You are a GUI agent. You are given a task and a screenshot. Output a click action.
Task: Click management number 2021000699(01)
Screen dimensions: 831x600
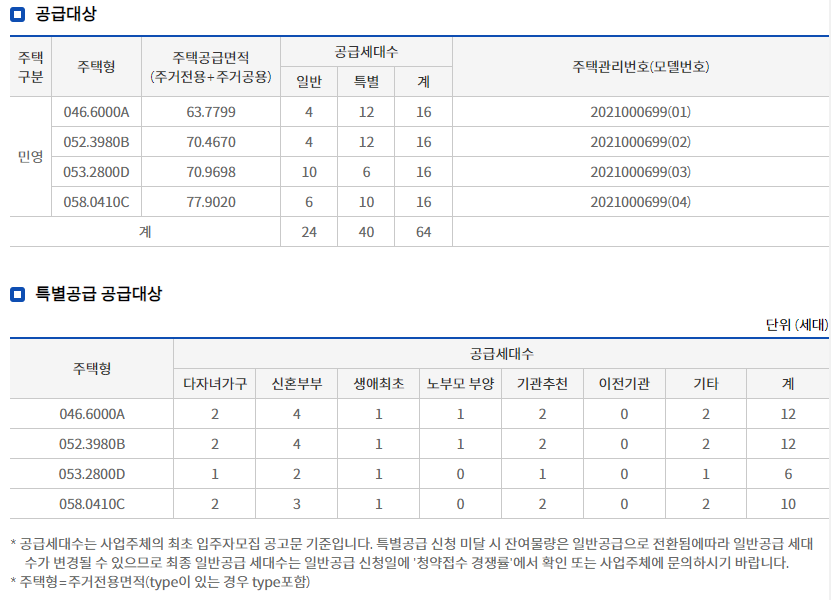pos(641,112)
